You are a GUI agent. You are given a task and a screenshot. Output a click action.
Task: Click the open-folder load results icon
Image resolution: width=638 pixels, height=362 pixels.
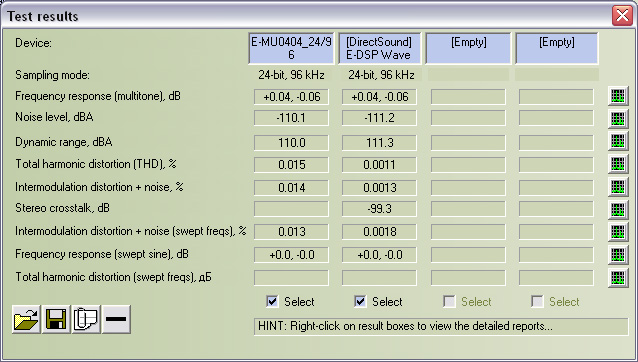coord(26,319)
